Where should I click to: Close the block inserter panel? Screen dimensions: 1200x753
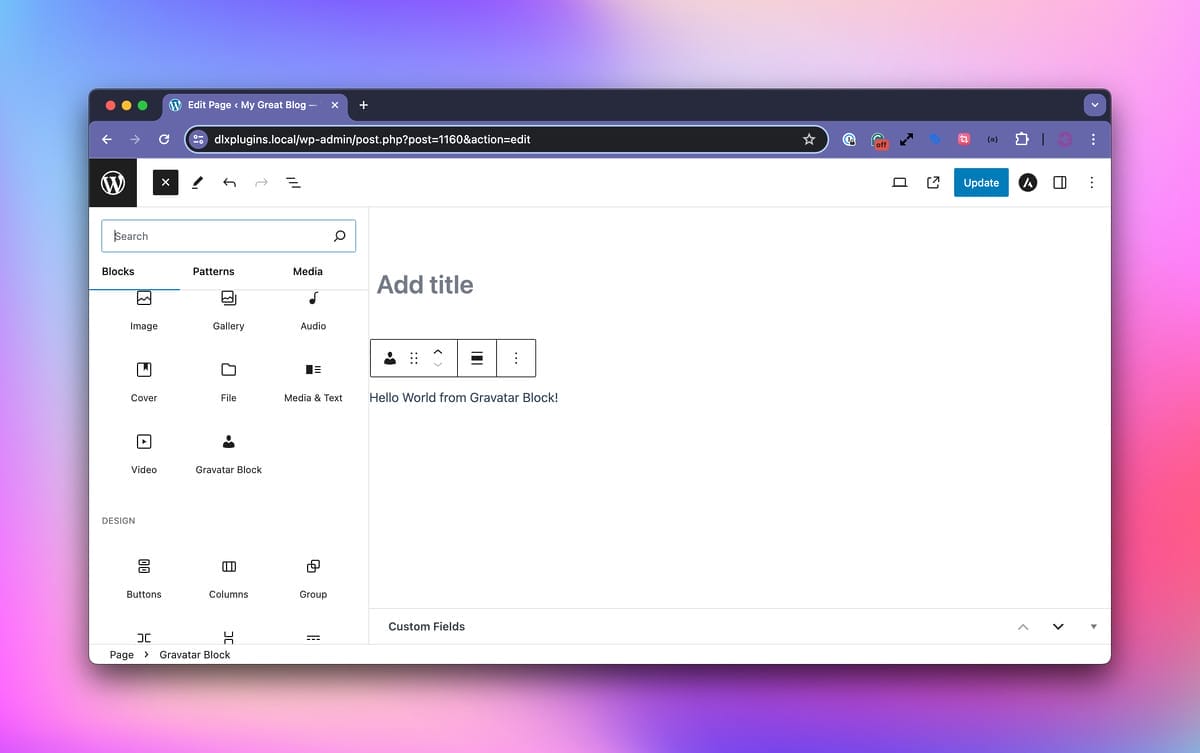click(165, 182)
